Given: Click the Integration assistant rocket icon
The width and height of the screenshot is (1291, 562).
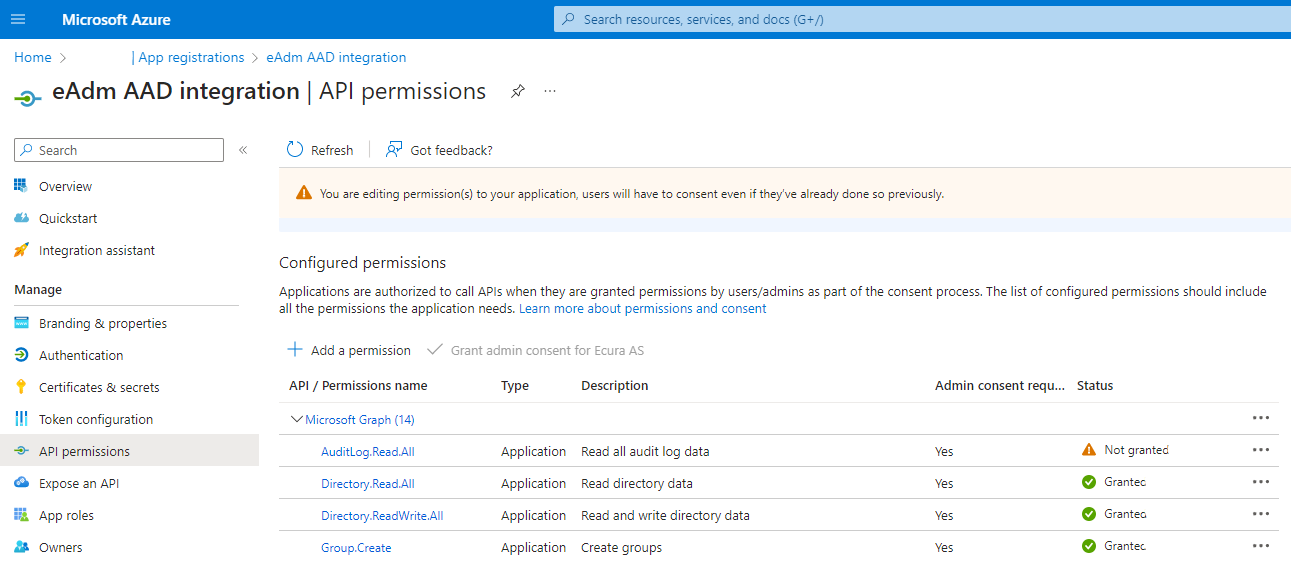Looking at the screenshot, I should 21,250.
